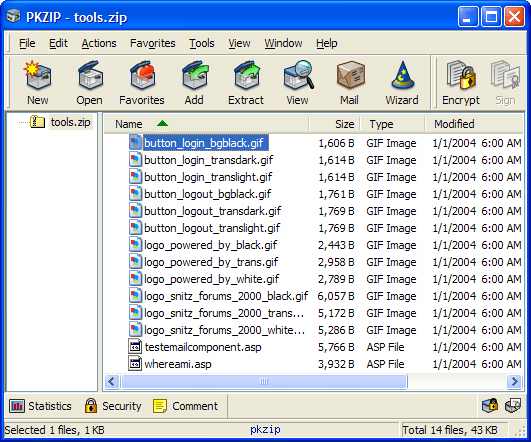Image resolution: width=531 pixels, height=442 pixels.
Task: Click the View magnifier toolbar icon
Action: [298, 76]
